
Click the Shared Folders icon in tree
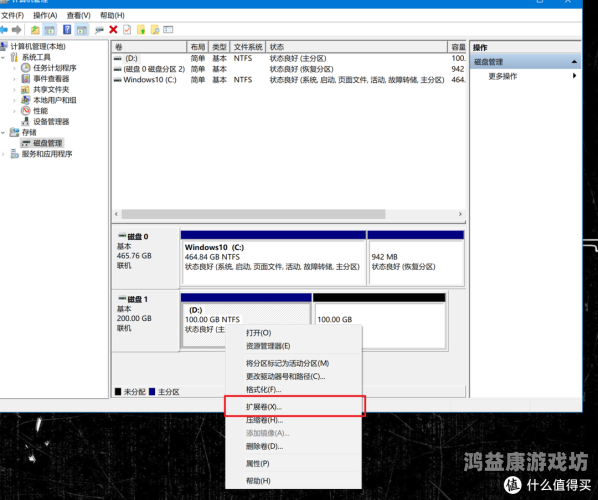click(x=25, y=89)
